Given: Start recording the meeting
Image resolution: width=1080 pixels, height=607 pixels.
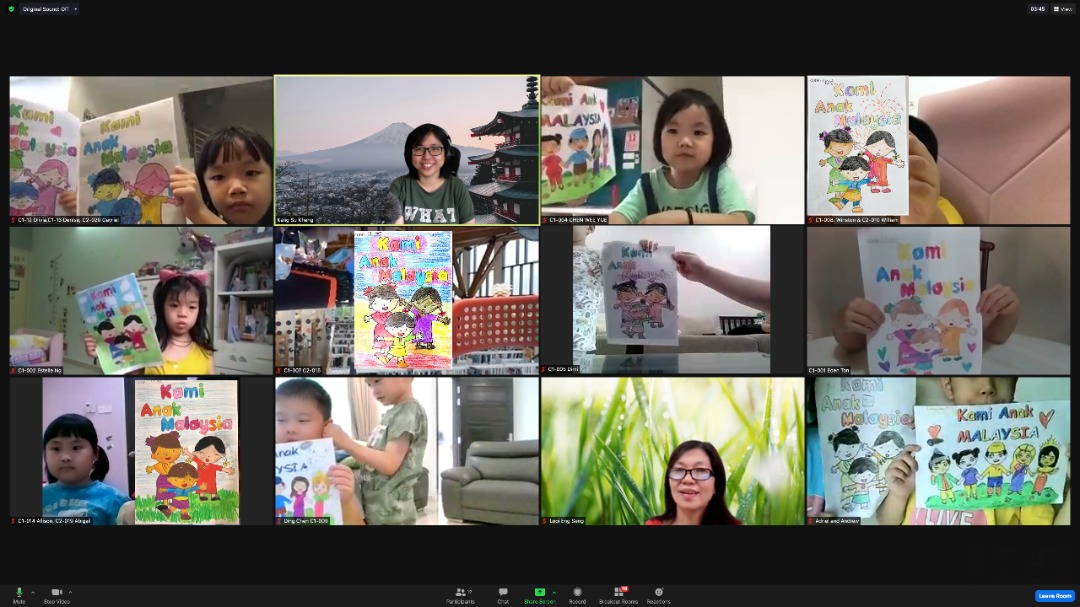Looking at the screenshot, I should point(577,593).
